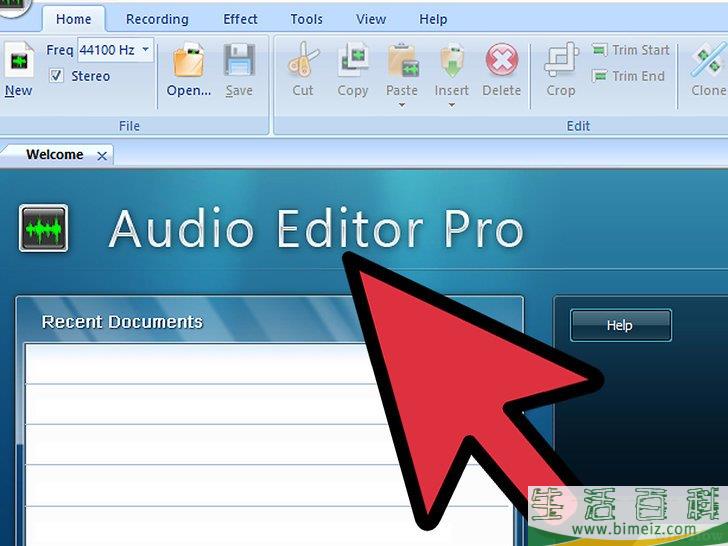Toggle the Stereo checkbox
The width and height of the screenshot is (728, 546).
click(56, 76)
